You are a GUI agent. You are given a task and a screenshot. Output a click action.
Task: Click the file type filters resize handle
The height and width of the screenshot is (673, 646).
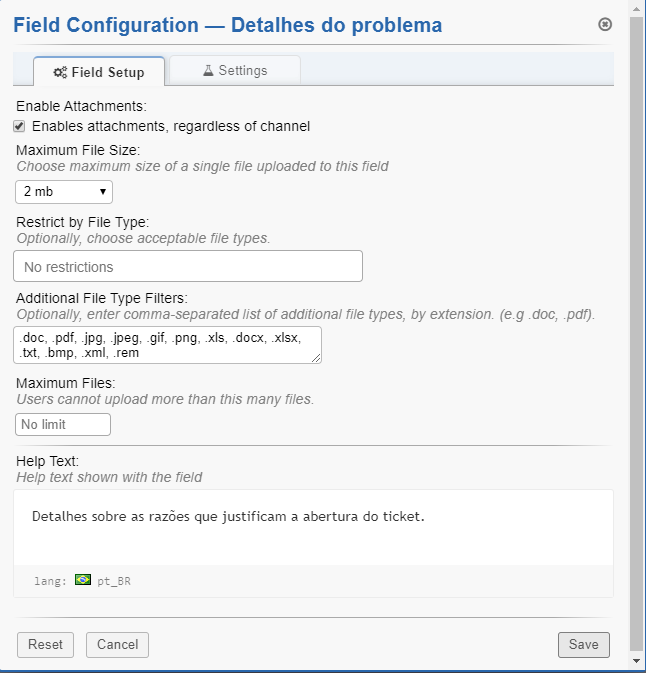316,357
